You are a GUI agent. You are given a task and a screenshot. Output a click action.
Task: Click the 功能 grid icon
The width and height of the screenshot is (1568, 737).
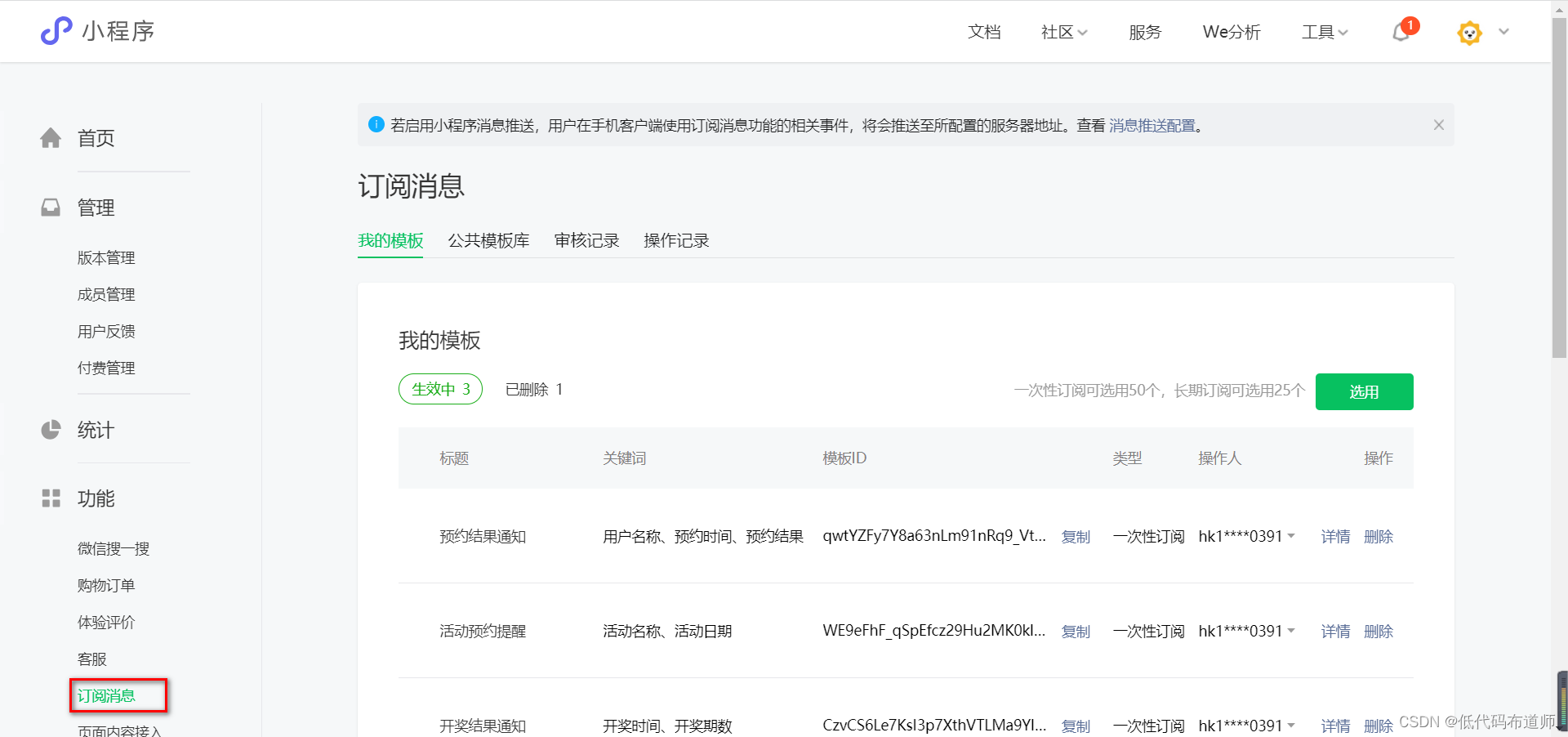coord(51,498)
